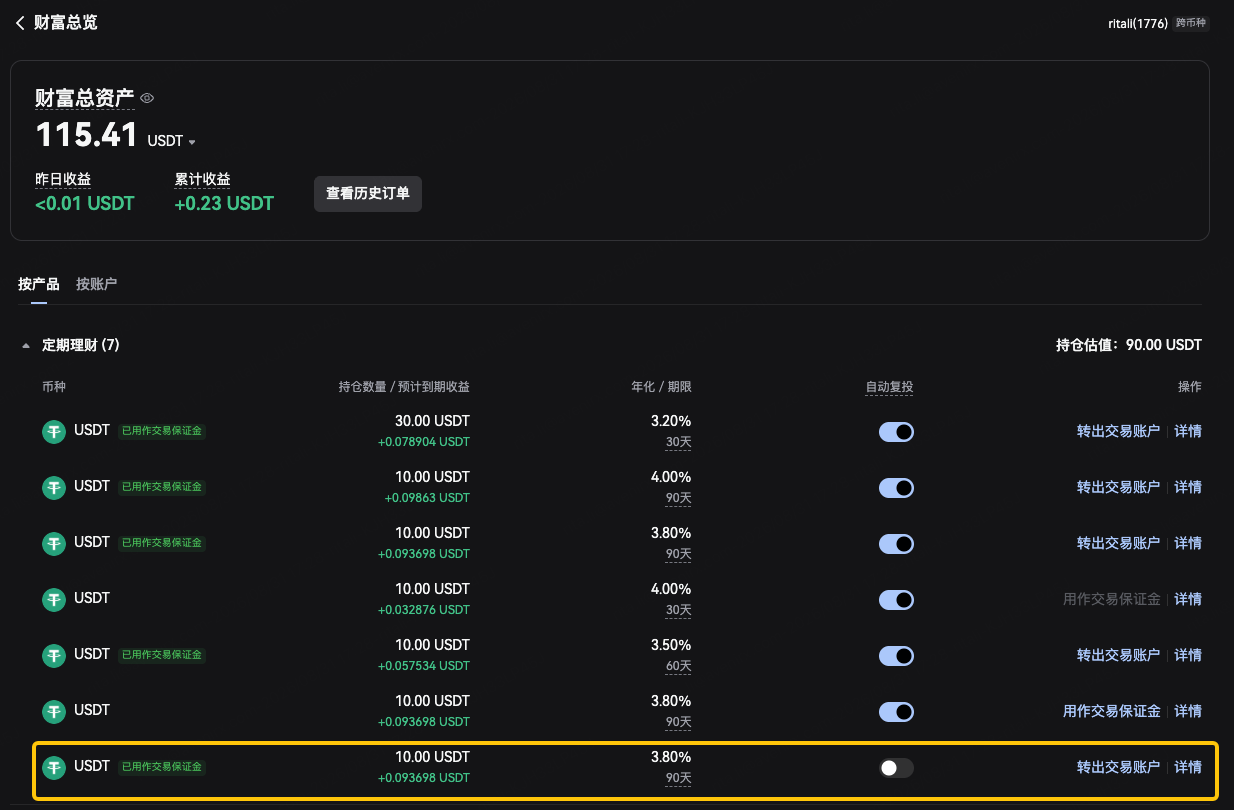Open 详情 for the 4.00% 90天 row
This screenshot has height=810, width=1234.
tap(1188, 488)
